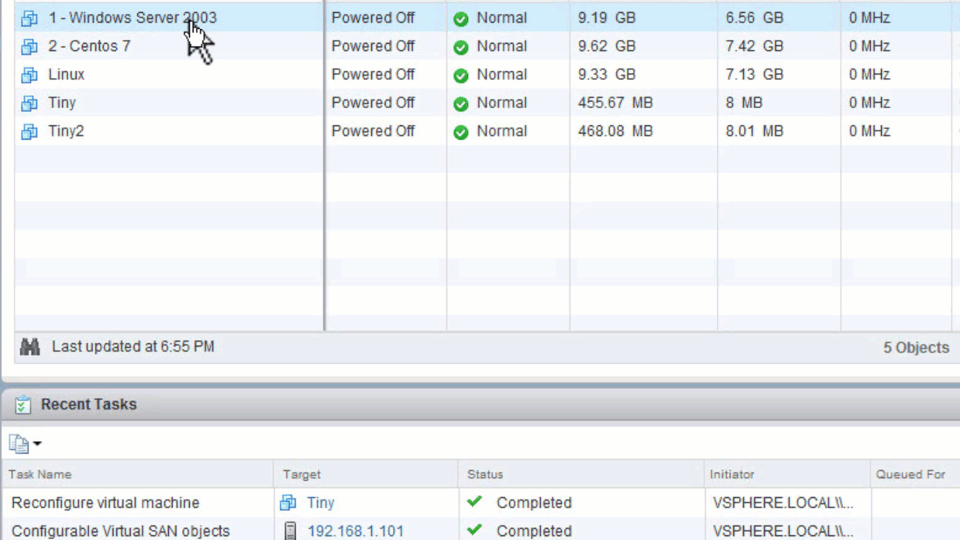Select the Reconfigure virtual machine task row
The image size is (960, 540).
[105, 503]
